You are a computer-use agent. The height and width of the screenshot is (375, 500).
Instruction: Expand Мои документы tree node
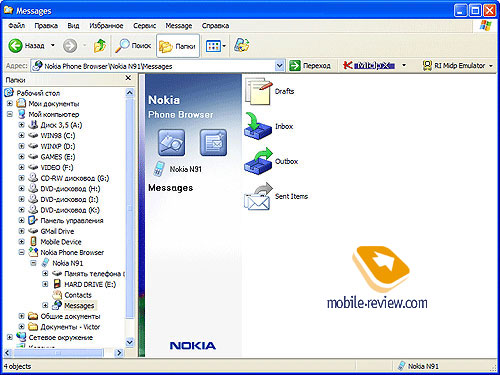tap(10, 104)
